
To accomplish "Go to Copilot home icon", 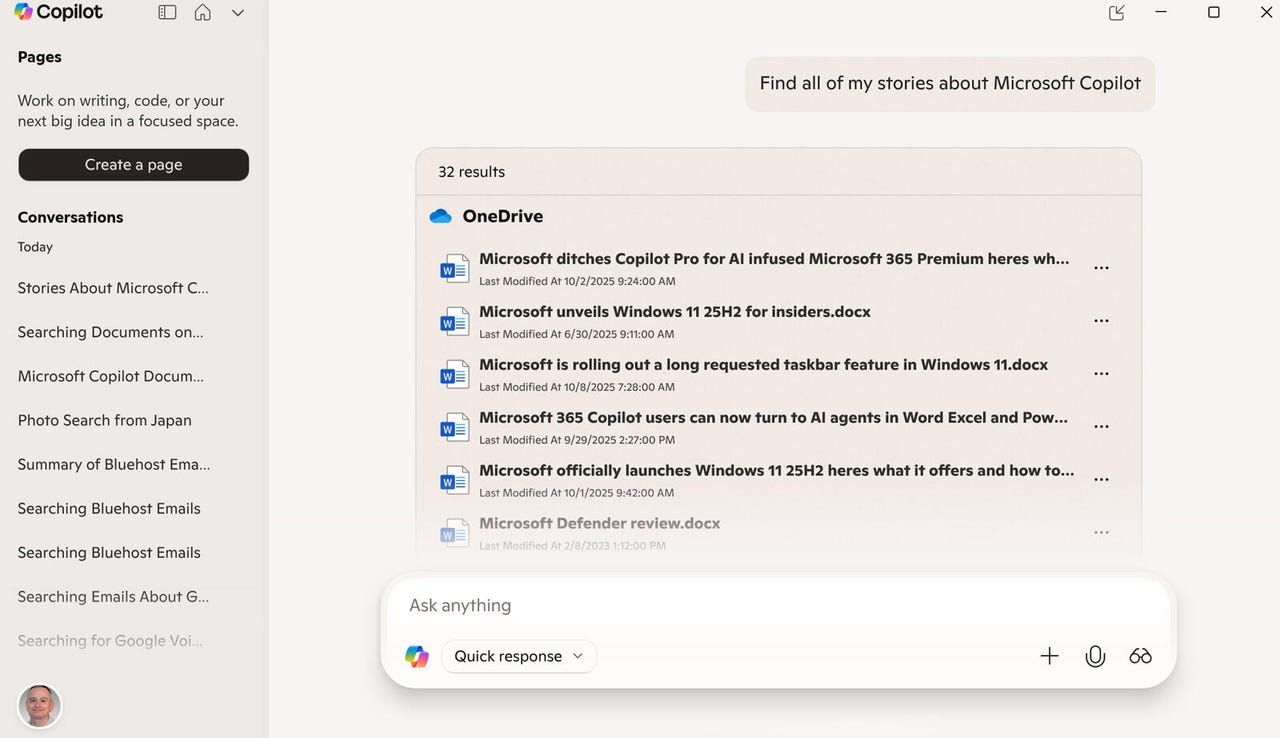I will click(x=203, y=13).
